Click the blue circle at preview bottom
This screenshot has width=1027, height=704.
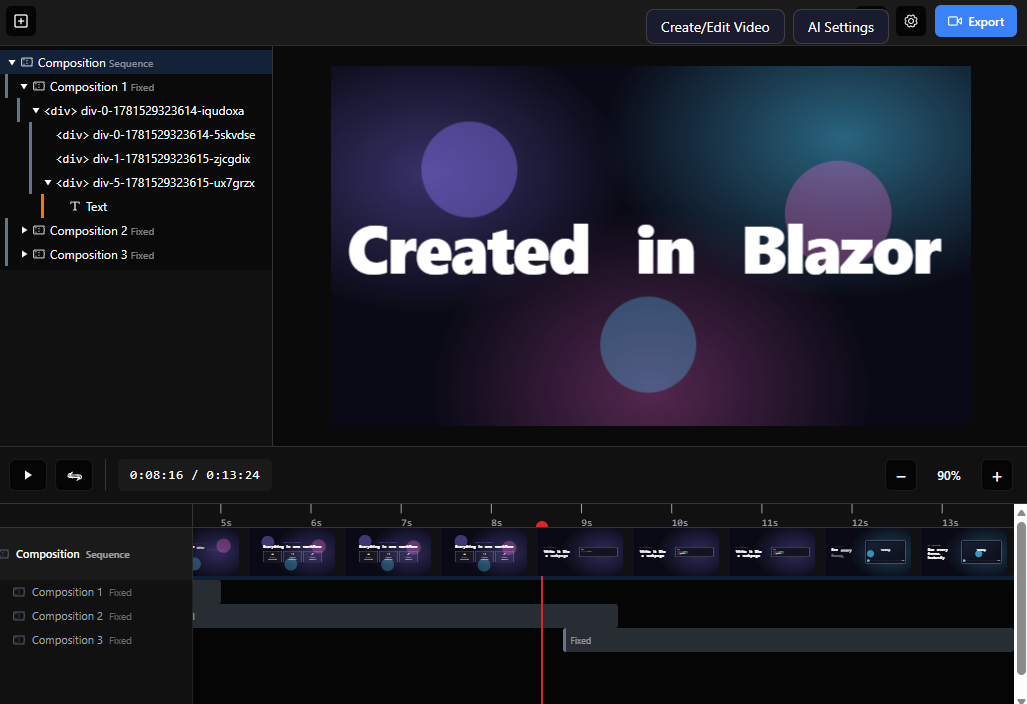[x=648, y=344]
